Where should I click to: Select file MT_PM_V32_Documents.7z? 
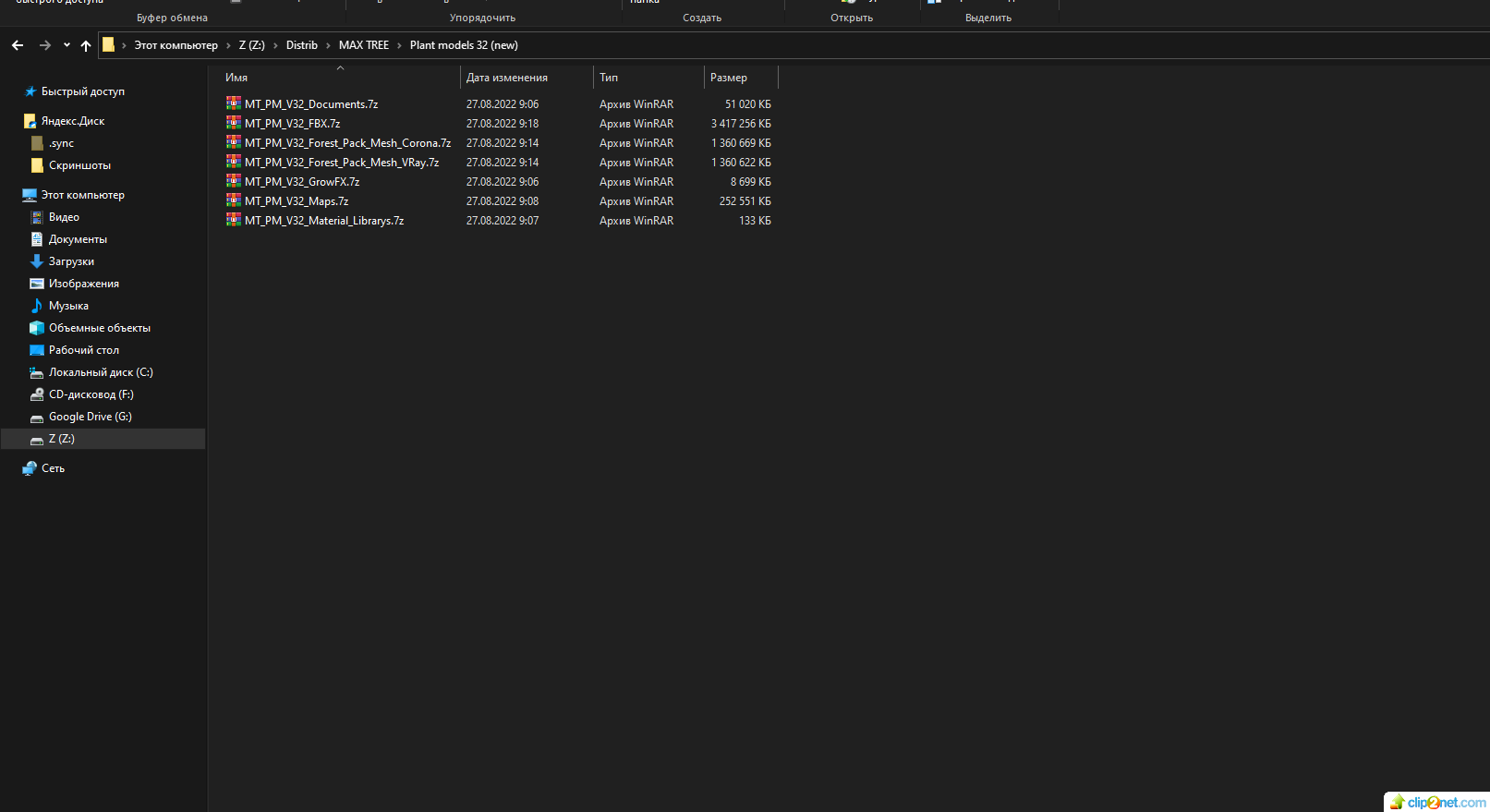[x=311, y=104]
